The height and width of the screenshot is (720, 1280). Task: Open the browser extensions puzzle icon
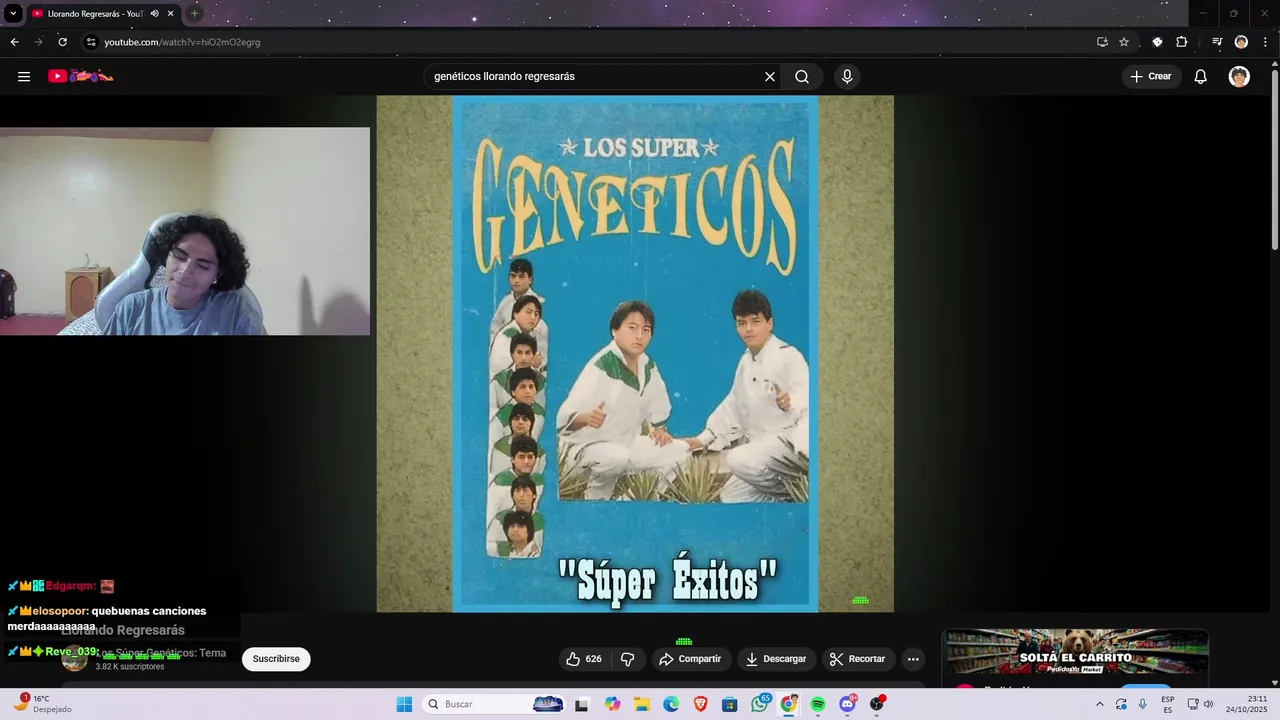coord(1182,42)
